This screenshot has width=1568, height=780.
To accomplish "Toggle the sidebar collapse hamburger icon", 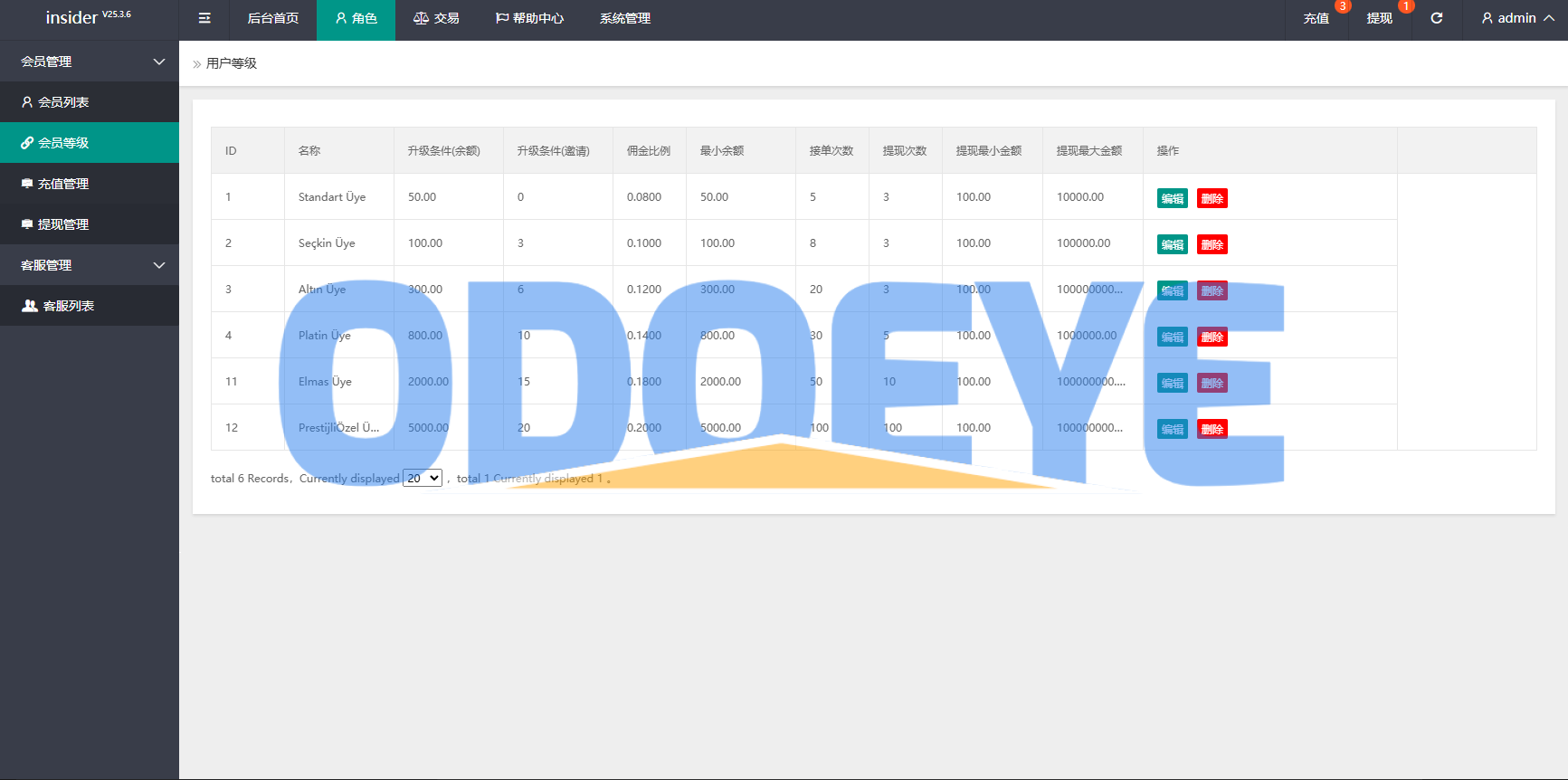I will tap(204, 18).
